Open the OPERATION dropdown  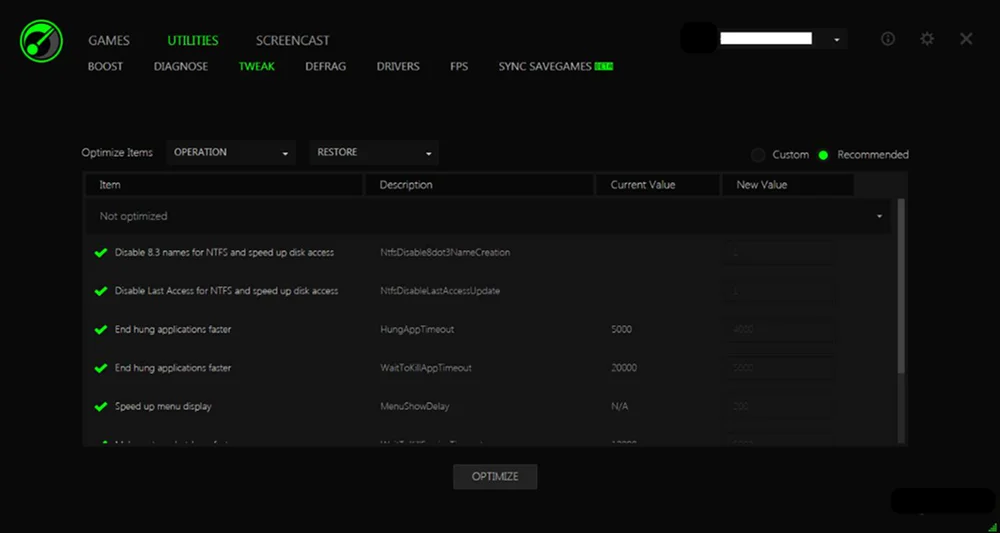click(231, 153)
